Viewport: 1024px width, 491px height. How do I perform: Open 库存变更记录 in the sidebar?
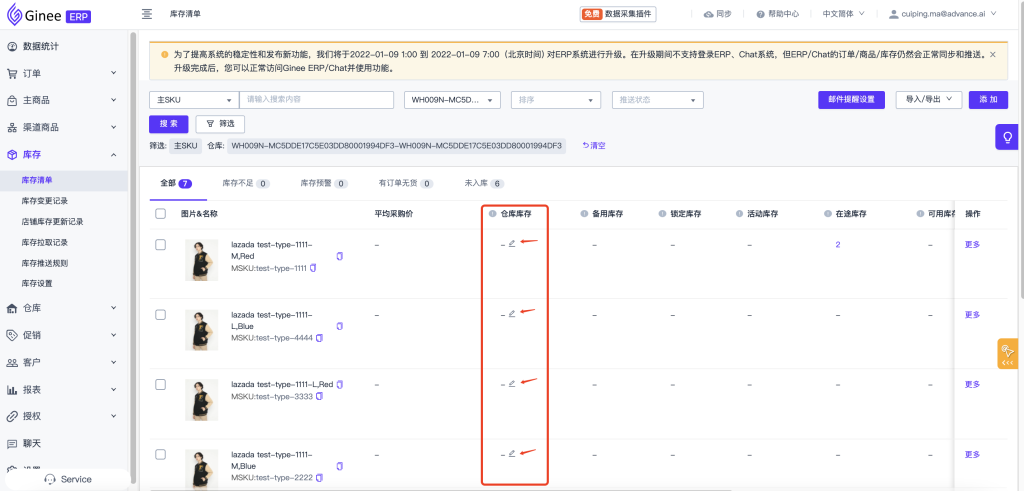pos(45,201)
